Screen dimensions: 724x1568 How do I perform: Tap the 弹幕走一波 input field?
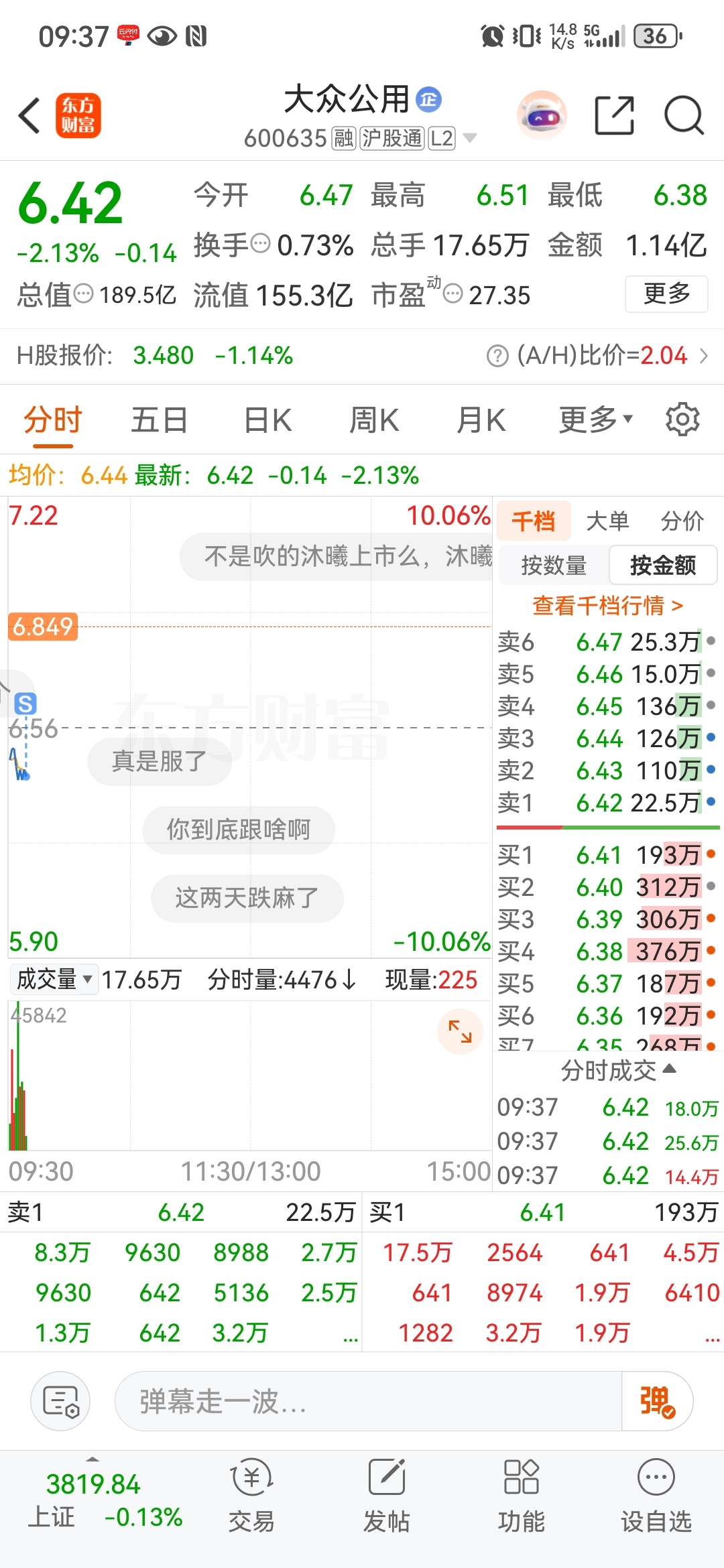(x=369, y=1401)
